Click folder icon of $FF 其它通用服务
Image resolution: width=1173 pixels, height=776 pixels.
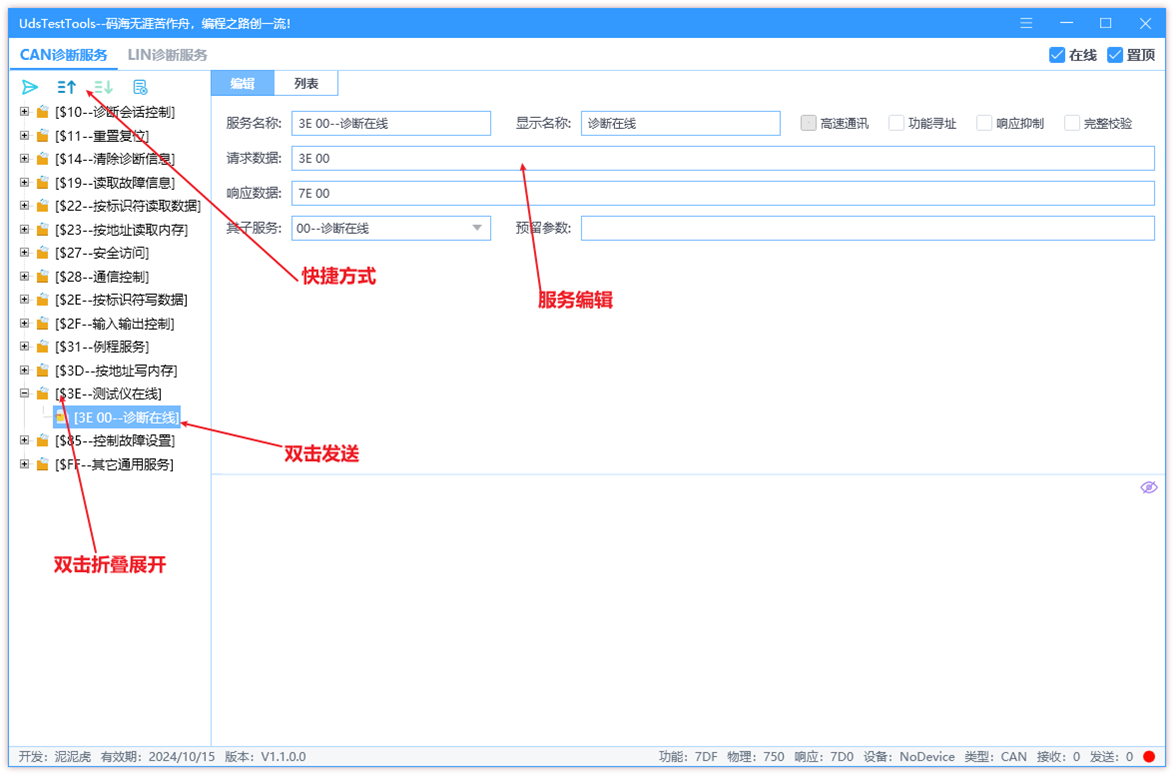click(x=43, y=464)
